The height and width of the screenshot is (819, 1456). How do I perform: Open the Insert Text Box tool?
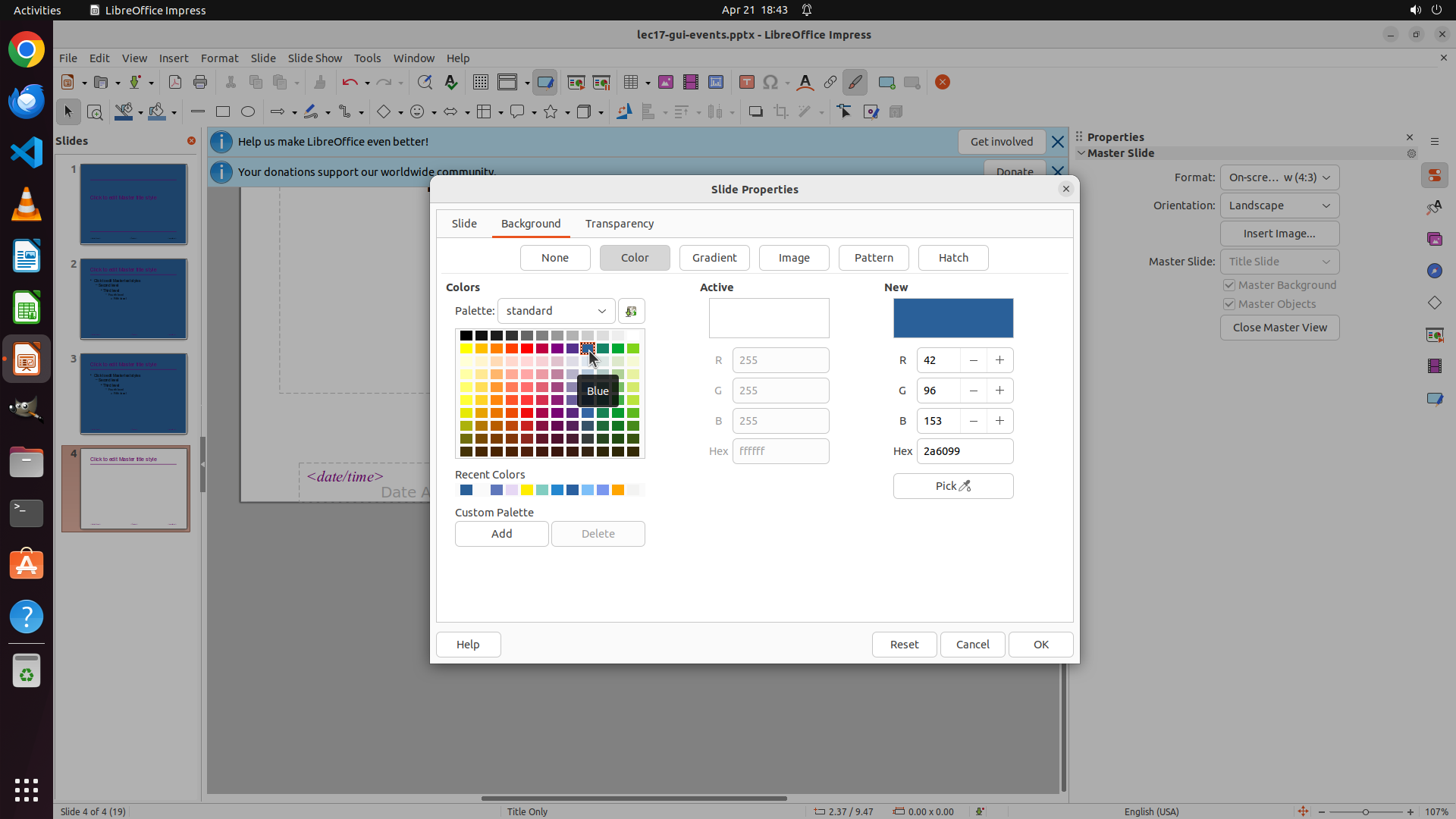pyautogui.click(x=746, y=83)
